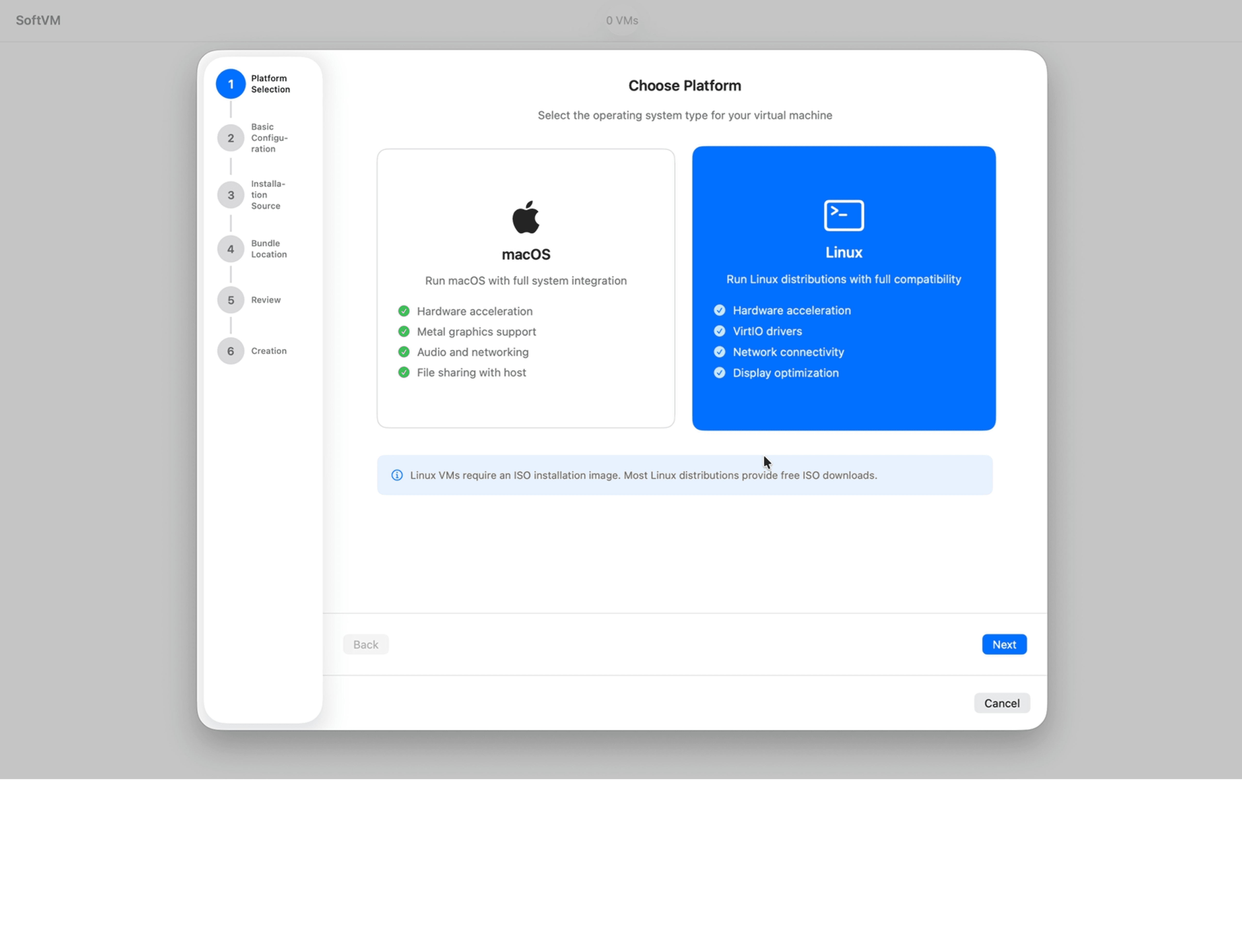1242x952 pixels.
Task: Click the Platform Selection step label
Action: click(x=271, y=84)
